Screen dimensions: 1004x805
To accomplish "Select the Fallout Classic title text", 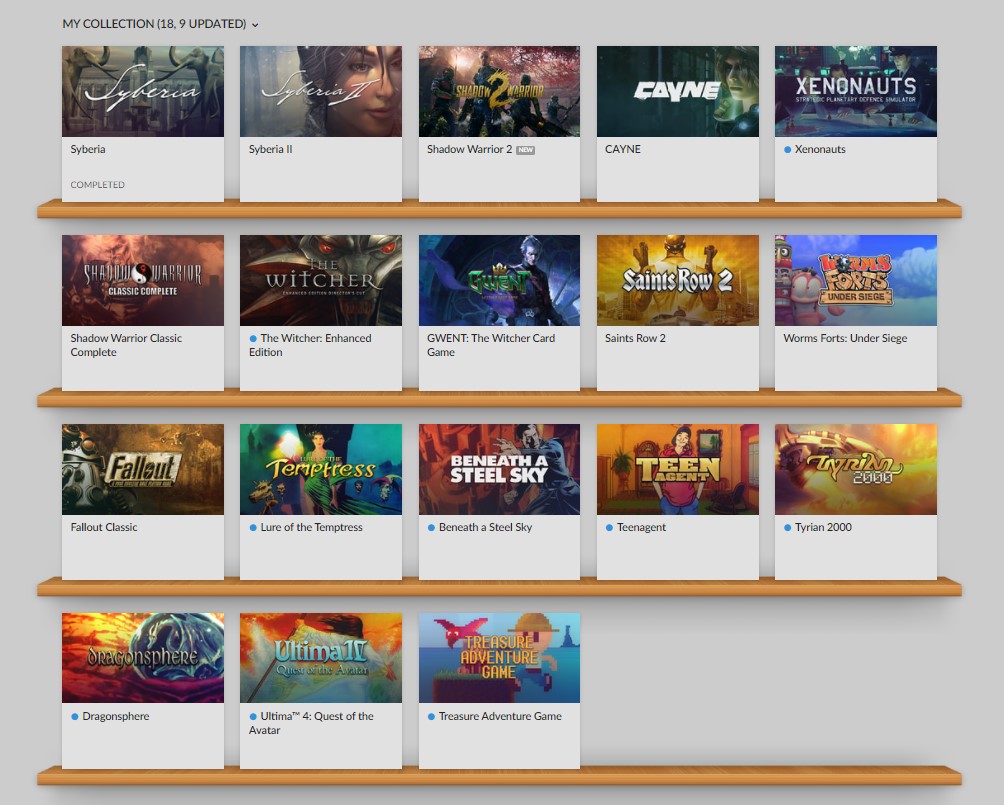I will click(104, 527).
